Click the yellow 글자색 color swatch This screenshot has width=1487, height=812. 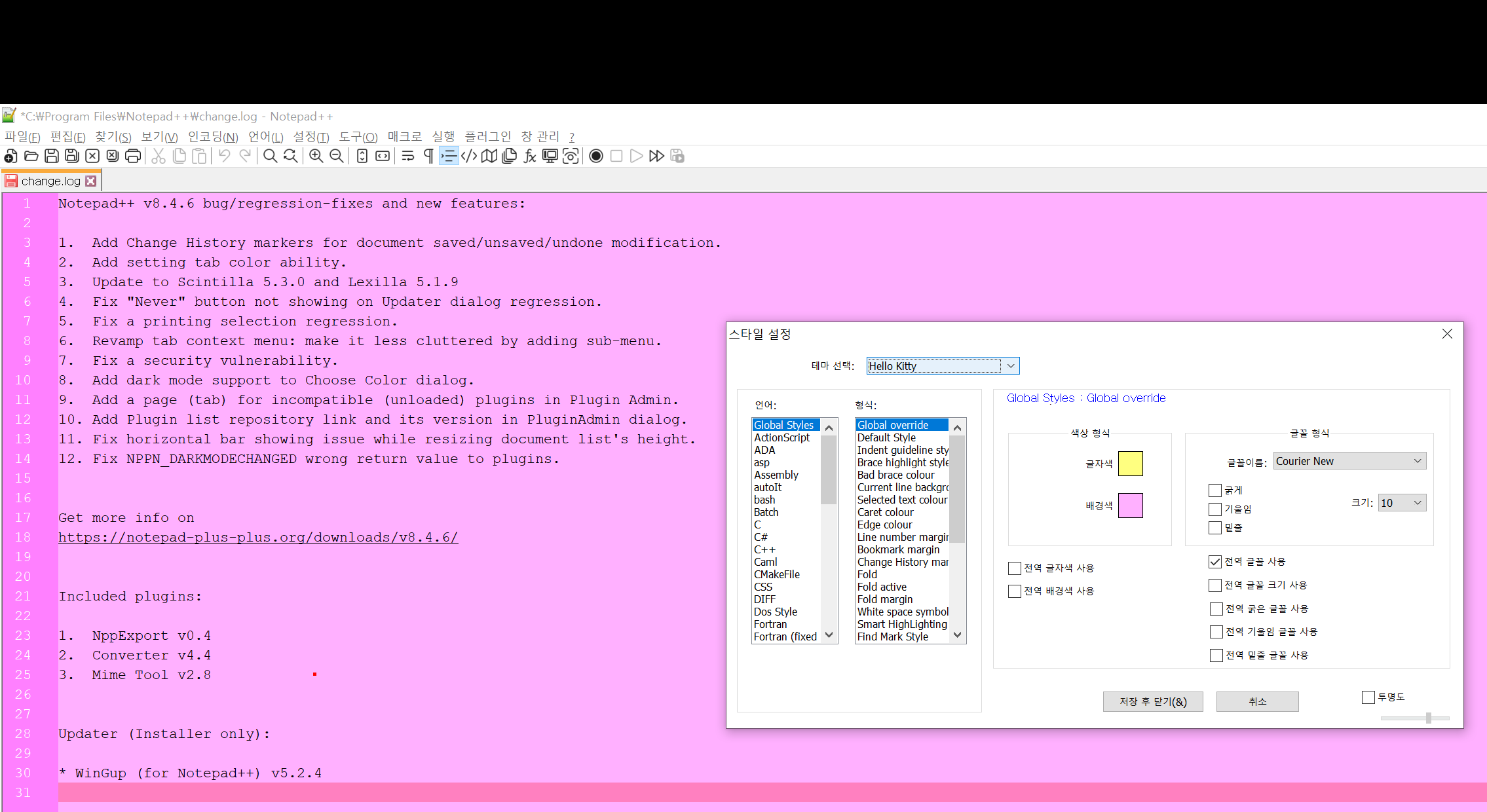pos(1130,464)
